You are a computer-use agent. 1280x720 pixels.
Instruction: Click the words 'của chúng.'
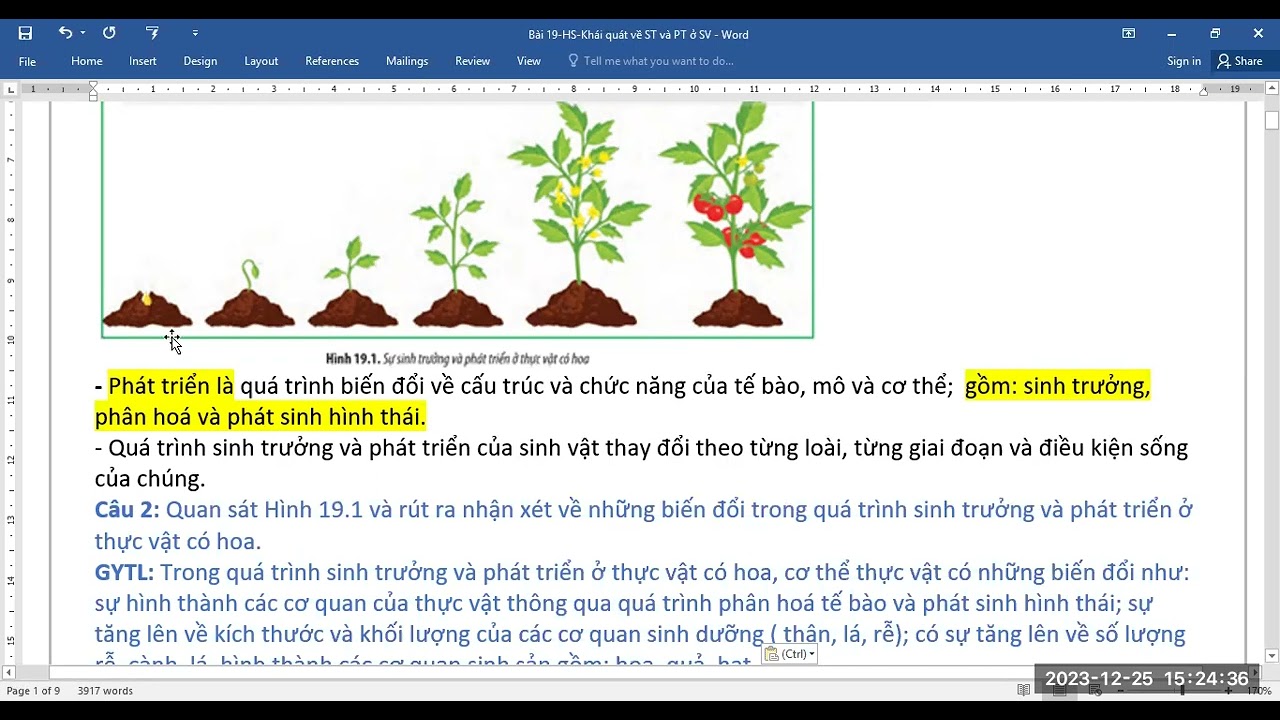[x=150, y=479]
